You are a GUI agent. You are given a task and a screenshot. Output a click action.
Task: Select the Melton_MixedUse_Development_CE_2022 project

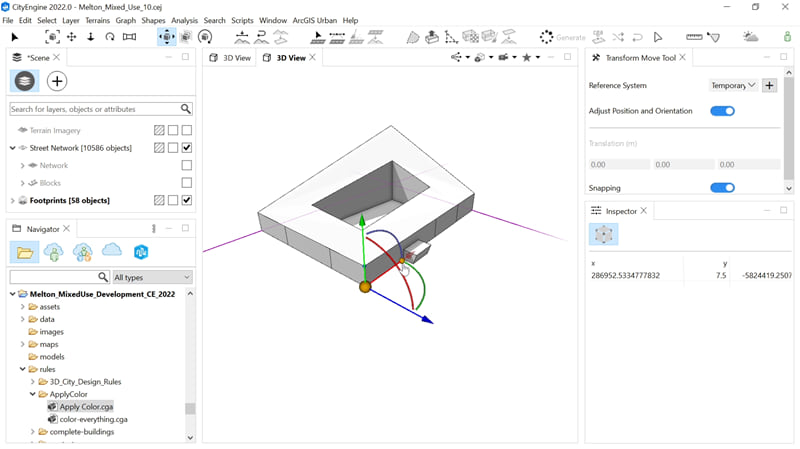click(x=102, y=294)
